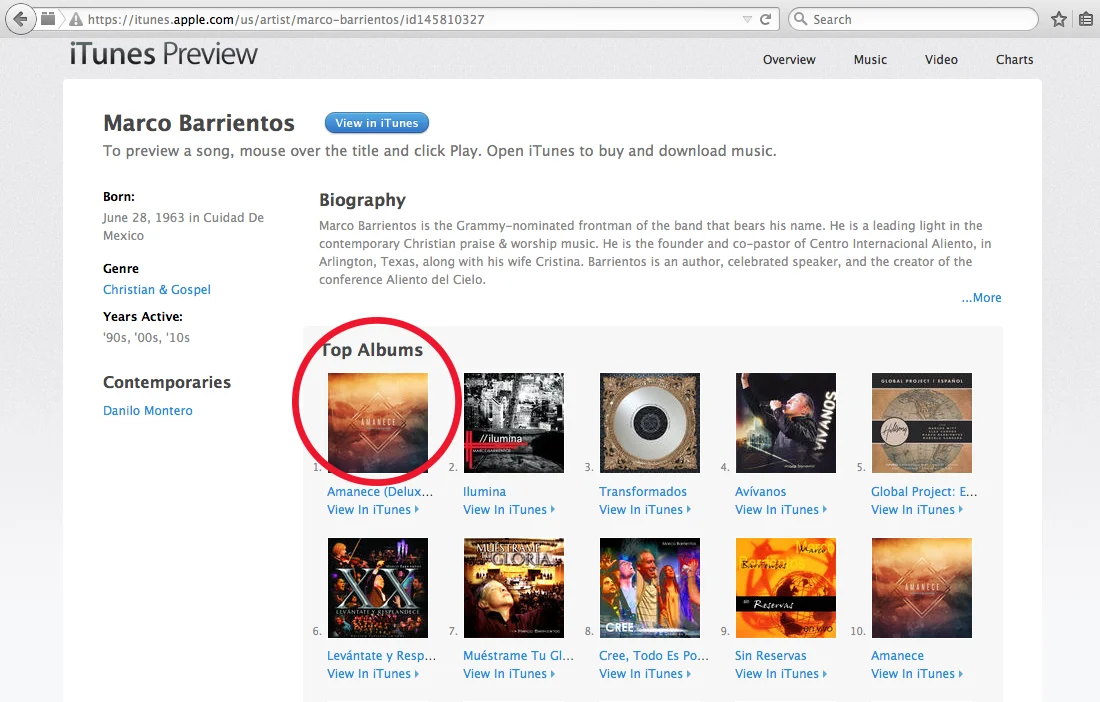Screen dimensions: 1100x702
Task: Click View In iTunes under Avívanos
Action: pos(781,510)
